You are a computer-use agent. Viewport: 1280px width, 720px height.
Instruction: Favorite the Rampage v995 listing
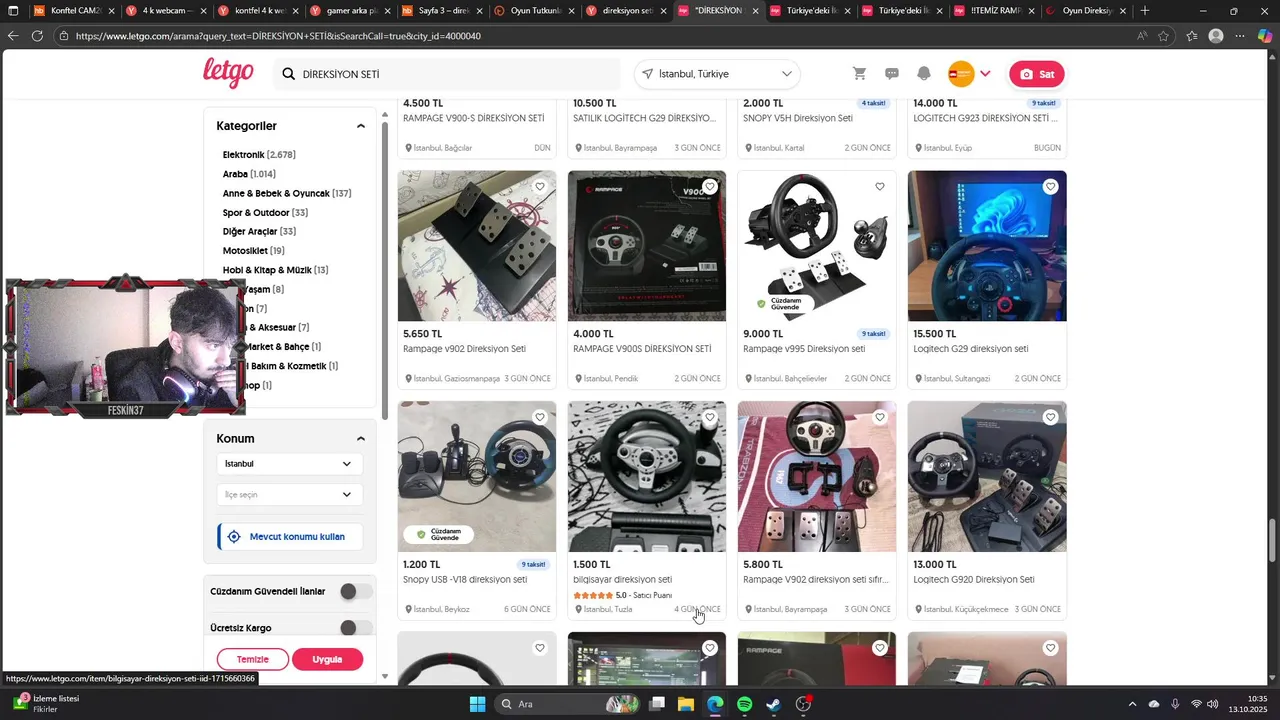click(880, 187)
